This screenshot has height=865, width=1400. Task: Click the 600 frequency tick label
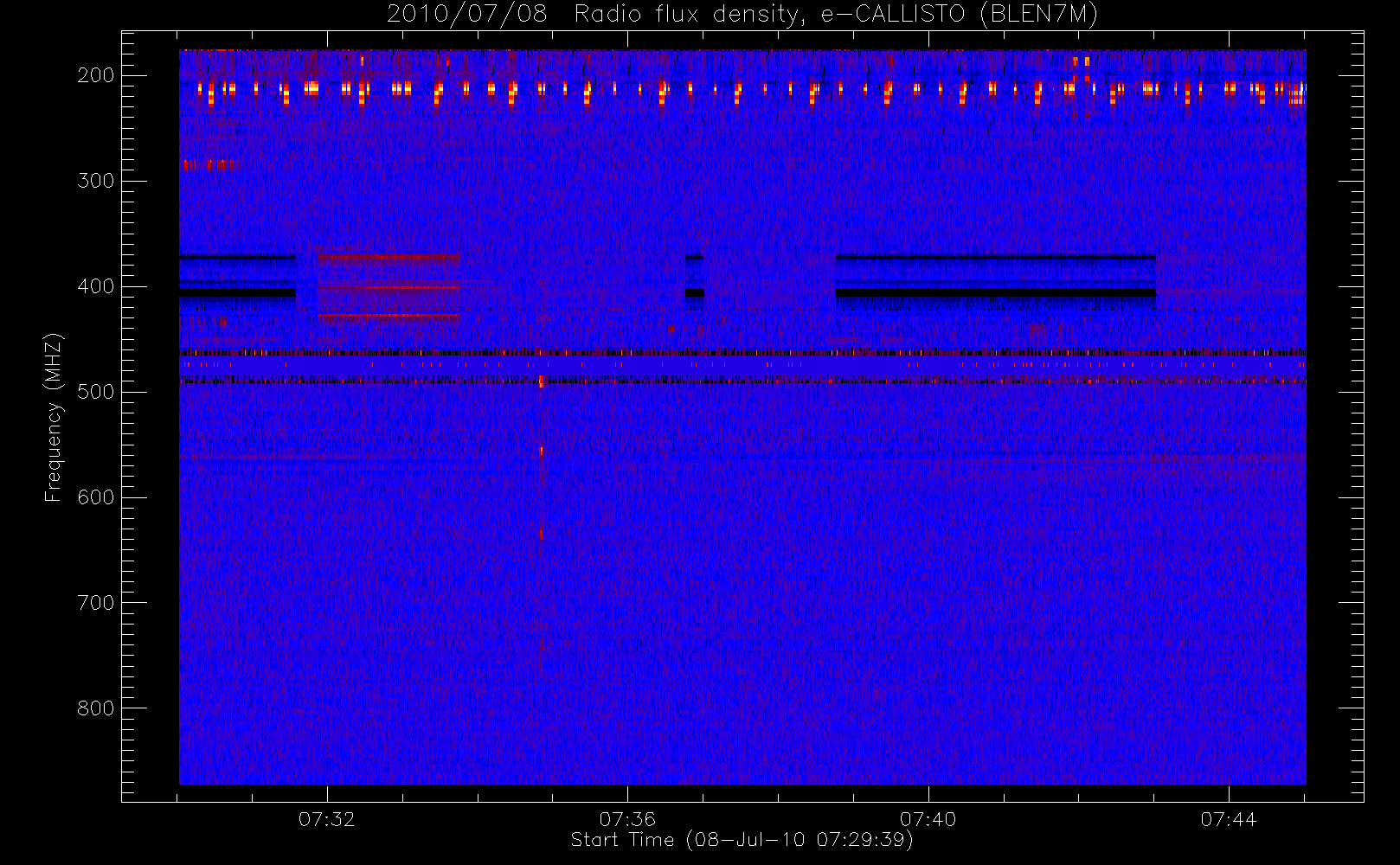point(96,497)
